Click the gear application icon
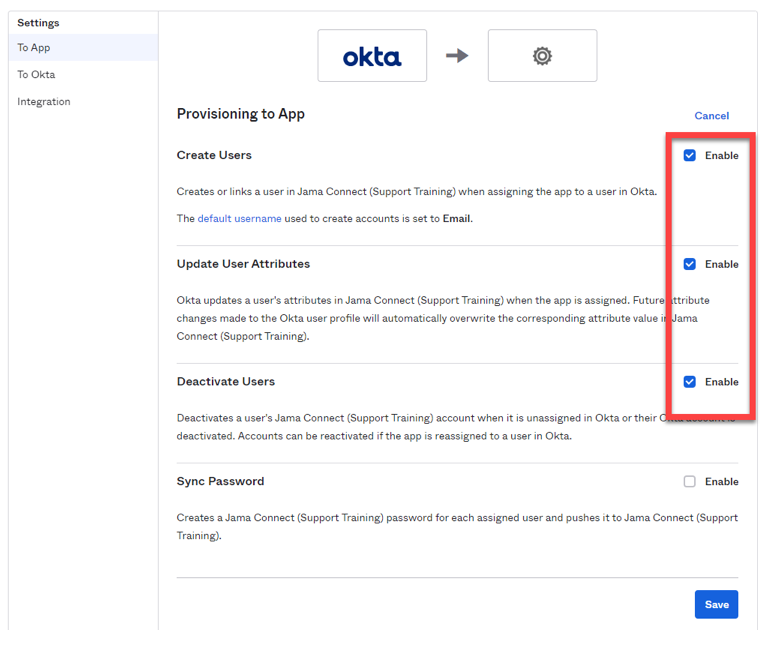 point(542,56)
